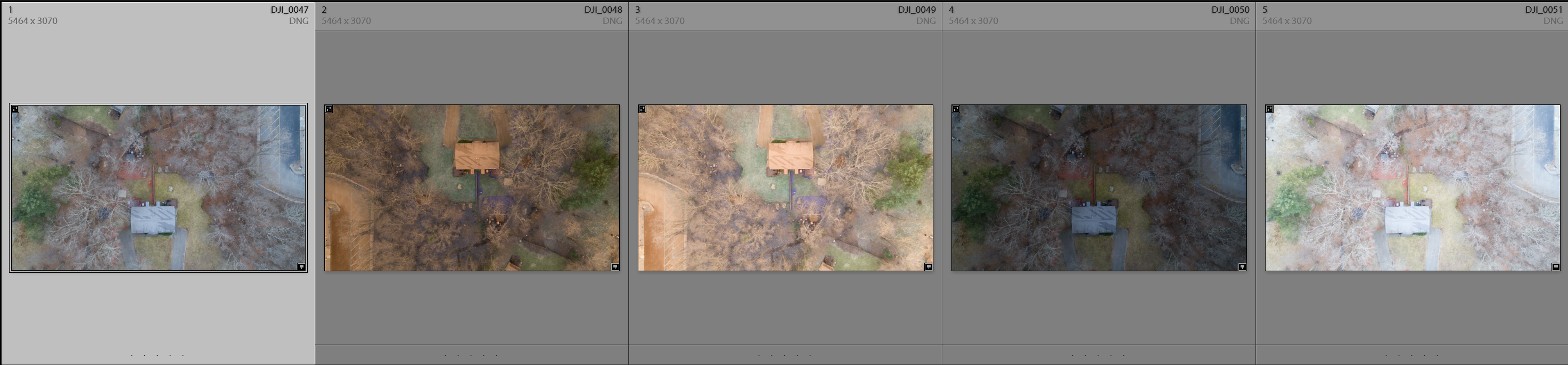Click the bottom-corner badge on DJI_0047 thumbnail
The width and height of the screenshot is (1568, 365).
pyautogui.click(x=301, y=266)
